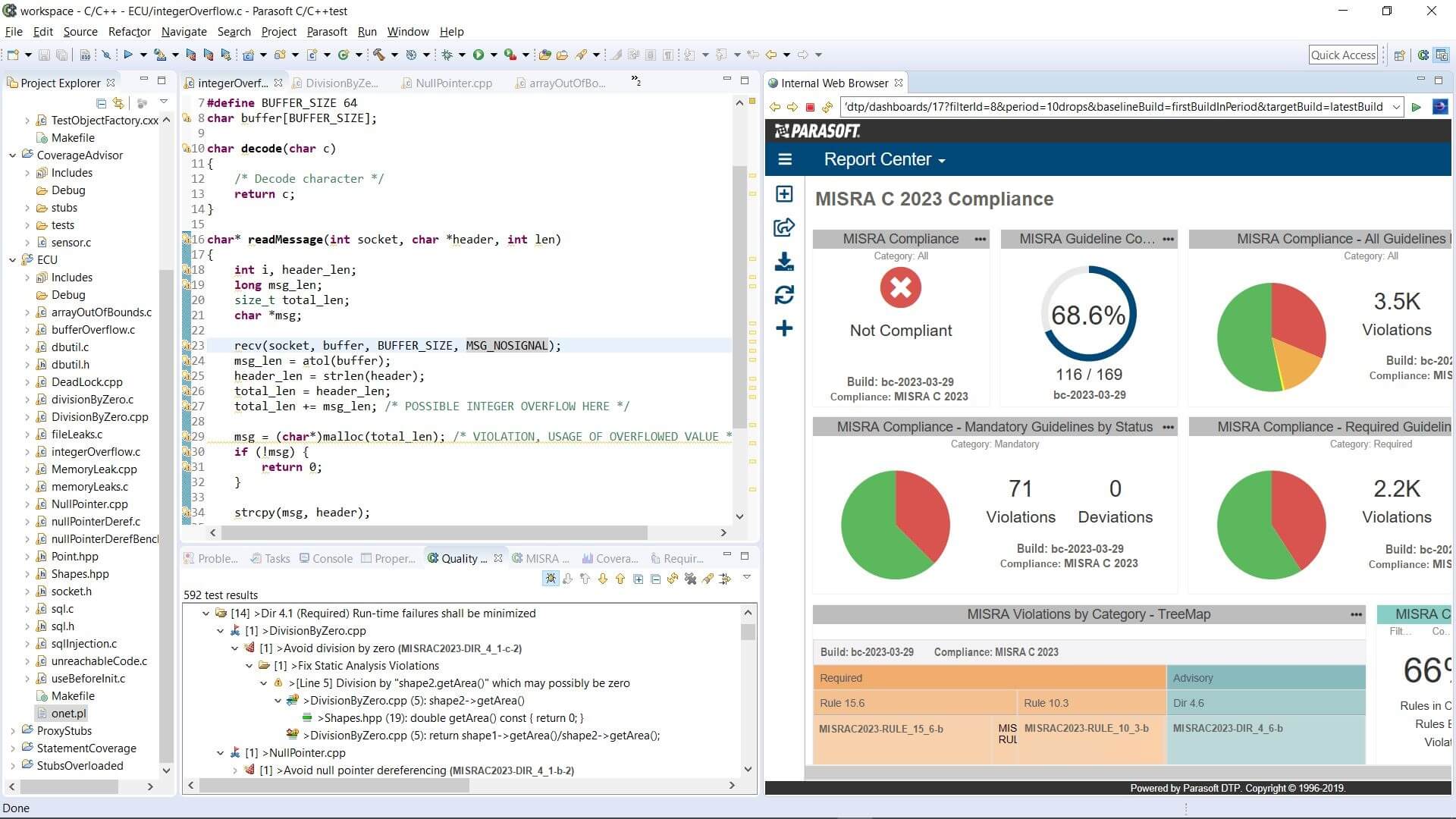Image resolution: width=1456 pixels, height=819 pixels.
Task: Click the Quality tab in bottom panel
Action: click(460, 558)
